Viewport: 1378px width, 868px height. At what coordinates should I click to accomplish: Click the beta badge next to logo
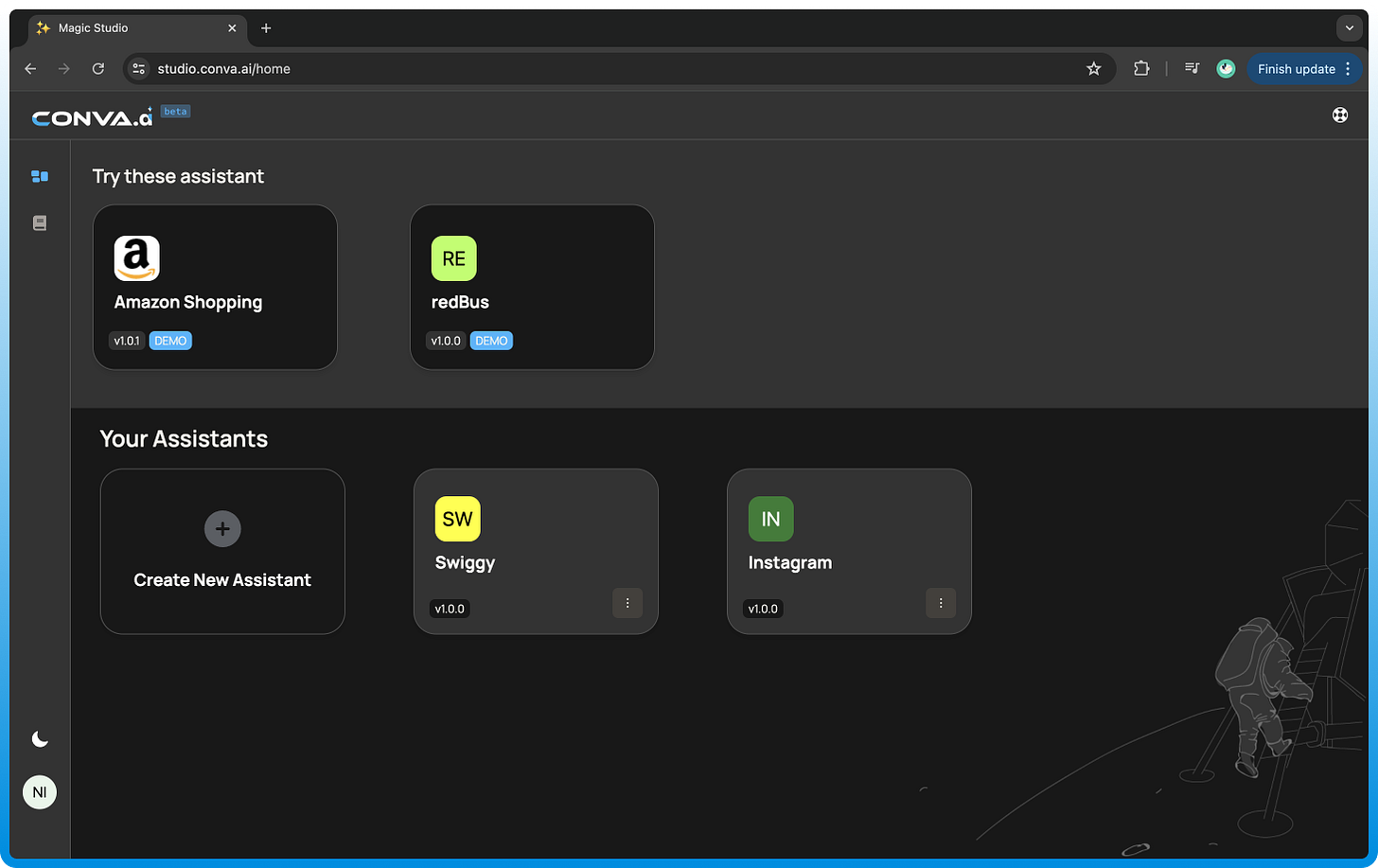click(175, 111)
